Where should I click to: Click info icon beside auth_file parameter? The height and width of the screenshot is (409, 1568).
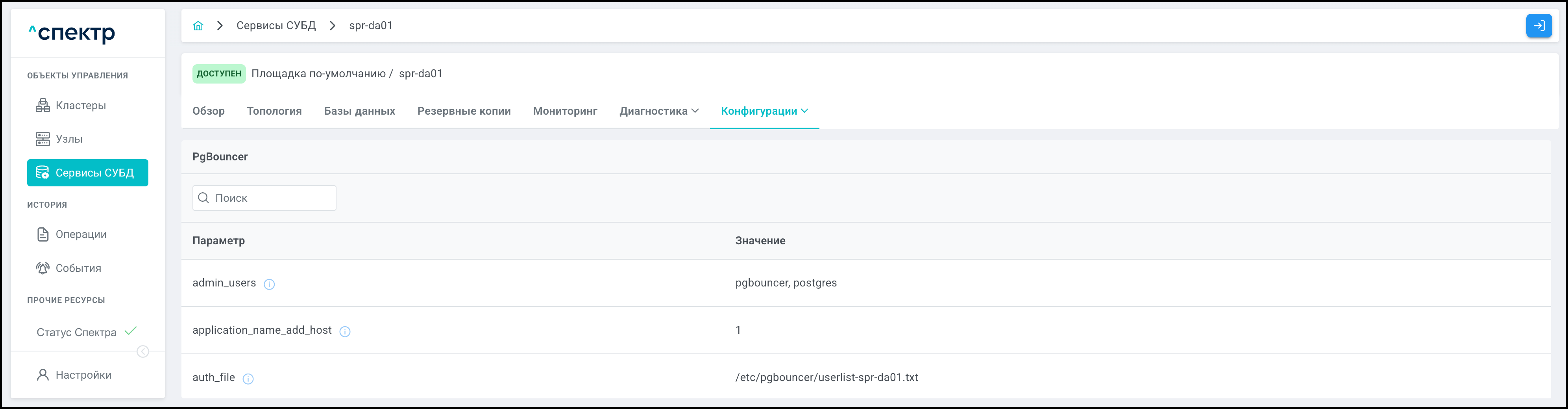tap(248, 379)
